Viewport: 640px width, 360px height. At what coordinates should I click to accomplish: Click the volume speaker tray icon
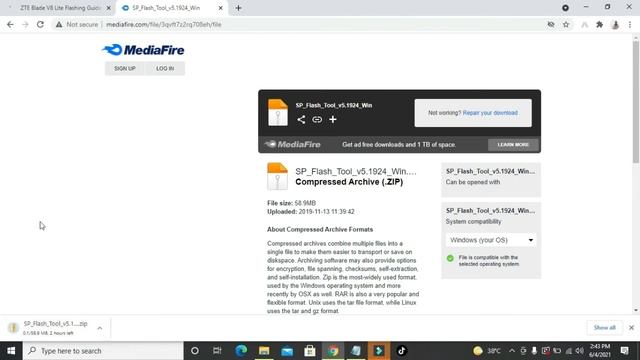point(580,351)
